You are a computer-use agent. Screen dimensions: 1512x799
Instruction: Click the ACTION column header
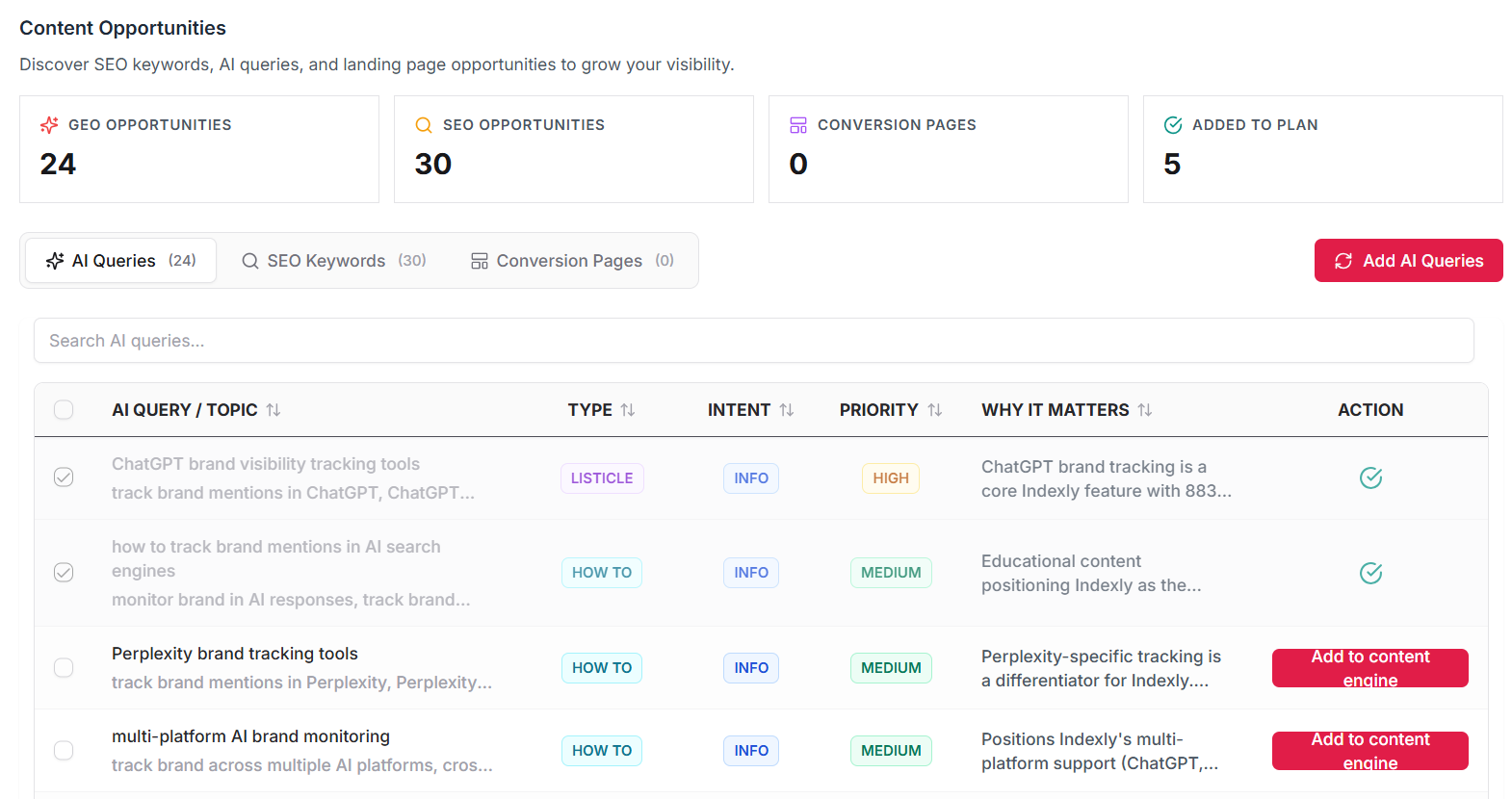pos(1370,410)
